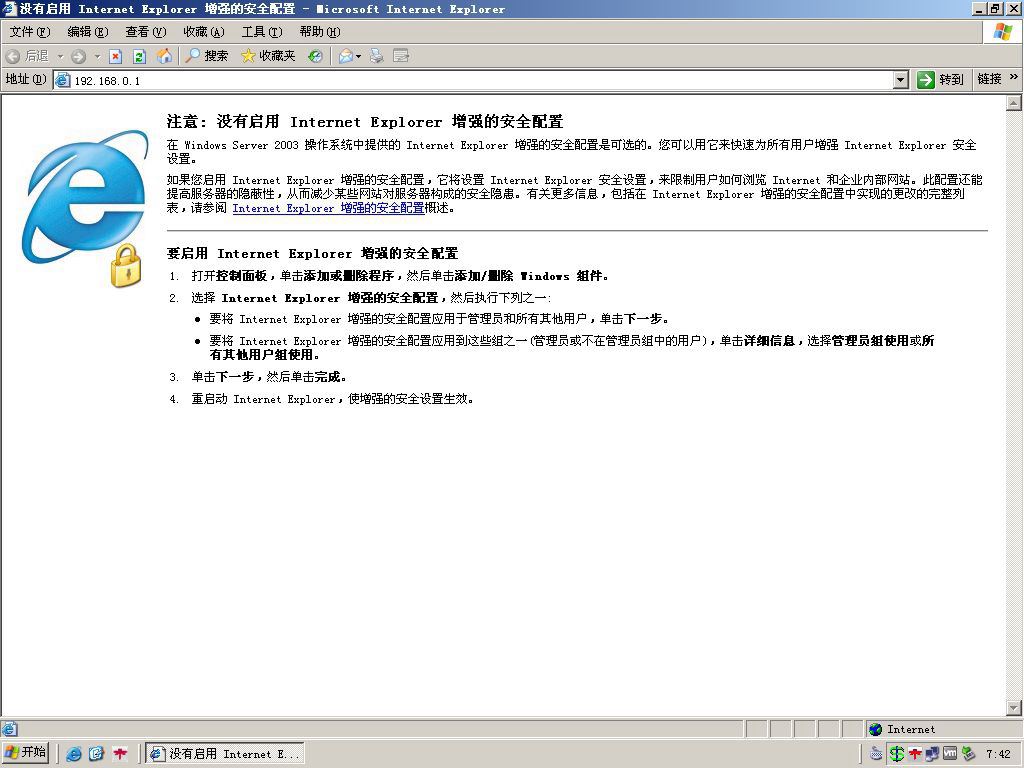Click the system clock showing 7:42
This screenshot has height=768, width=1024.
click(999, 754)
